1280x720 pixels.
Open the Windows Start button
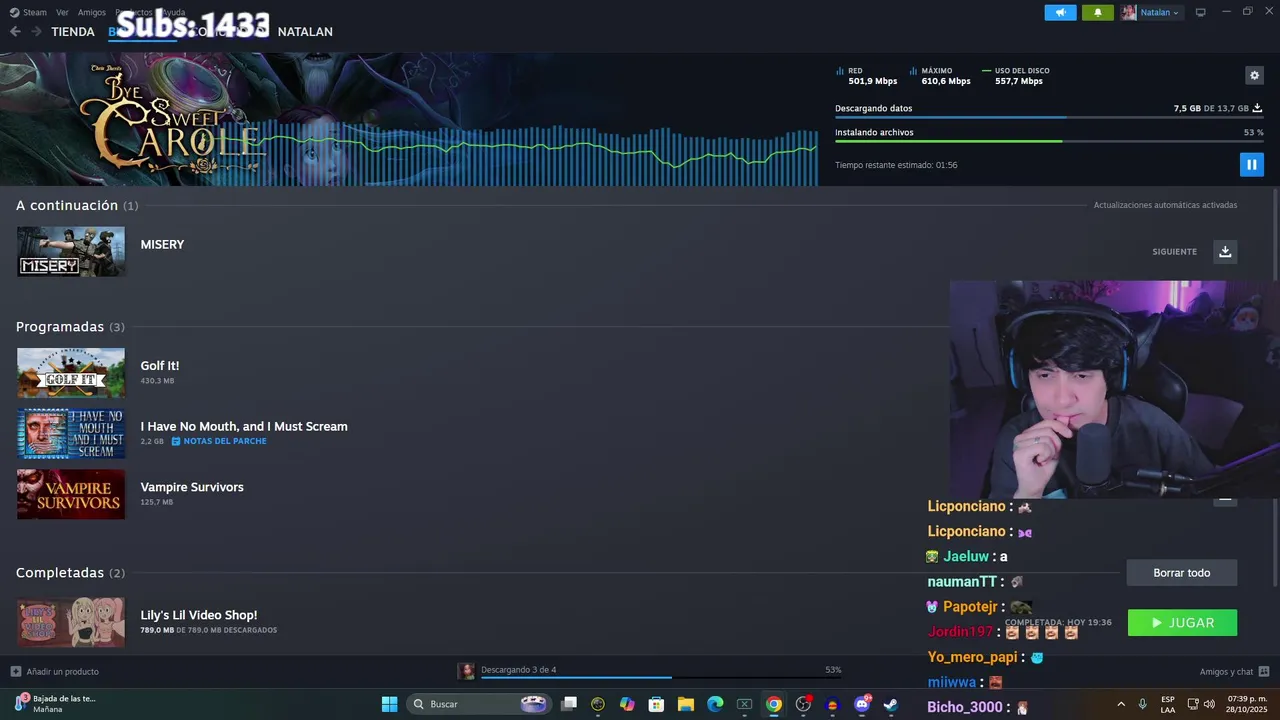(x=390, y=704)
